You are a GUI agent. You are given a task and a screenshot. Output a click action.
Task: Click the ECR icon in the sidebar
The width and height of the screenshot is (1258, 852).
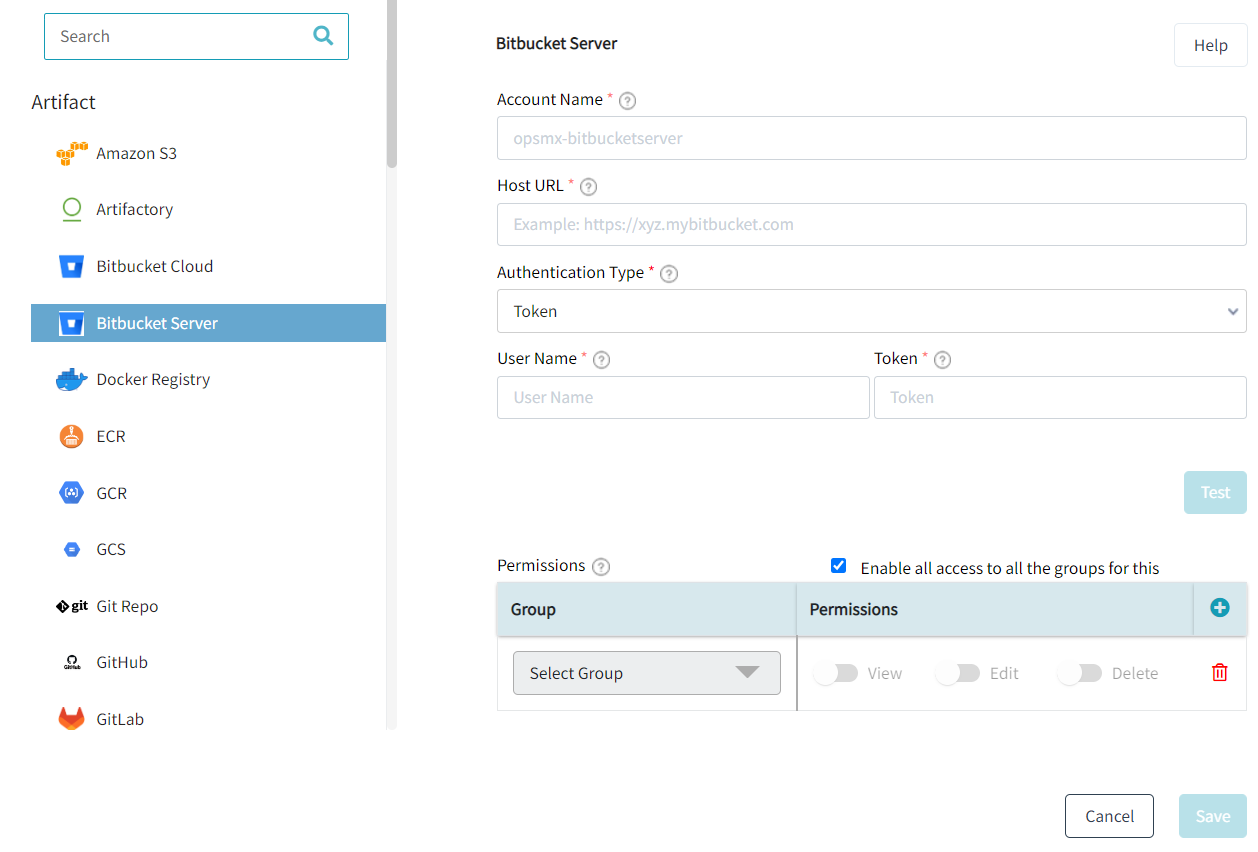click(70, 436)
